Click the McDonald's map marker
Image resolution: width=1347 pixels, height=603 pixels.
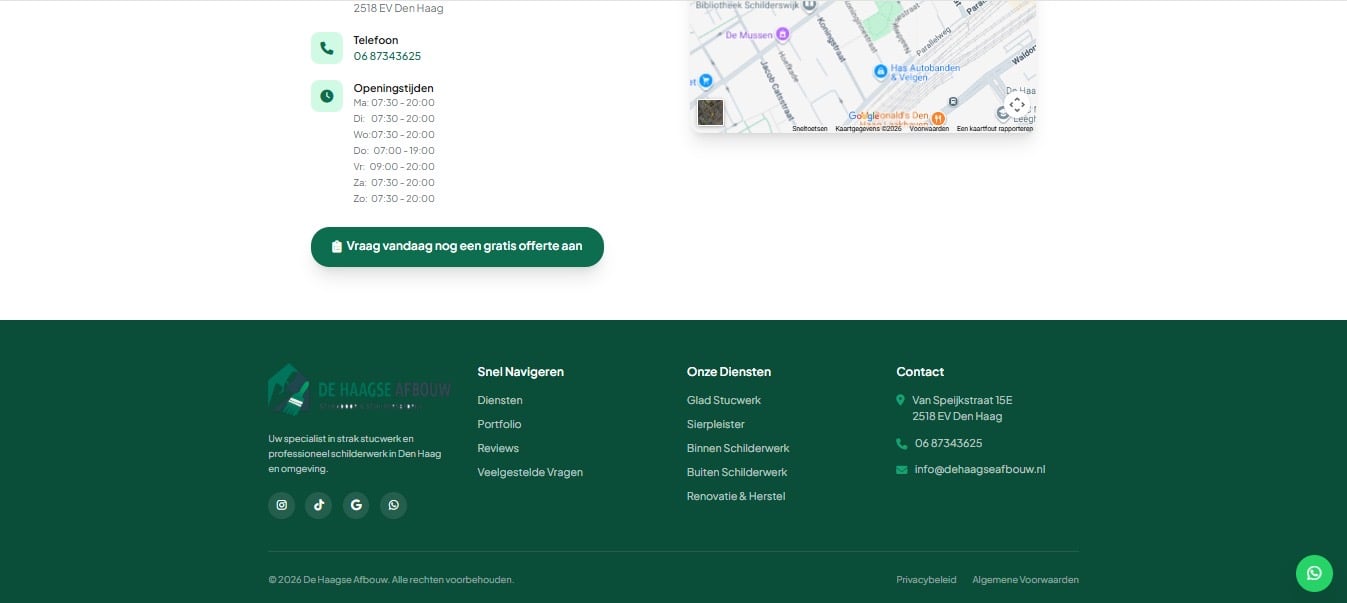pyautogui.click(x=938, y=118)
